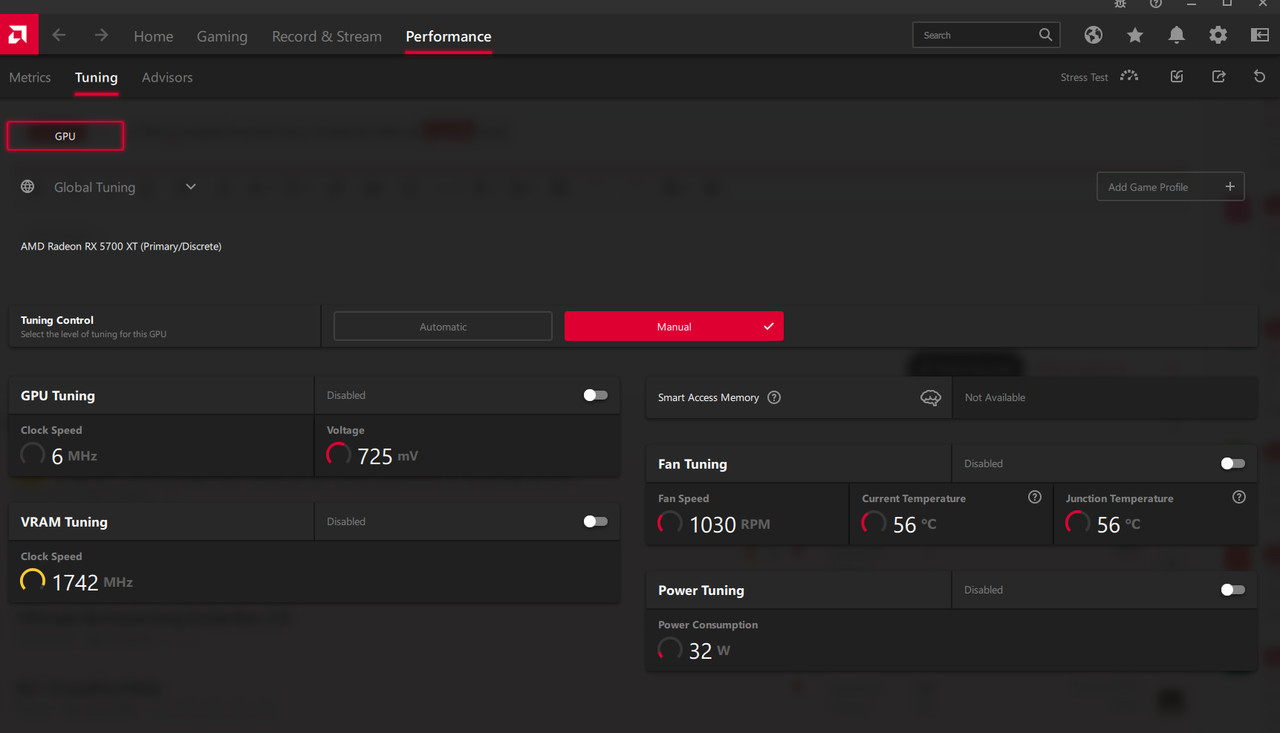Click the GPU clock speed gauge

click(33, 455)
